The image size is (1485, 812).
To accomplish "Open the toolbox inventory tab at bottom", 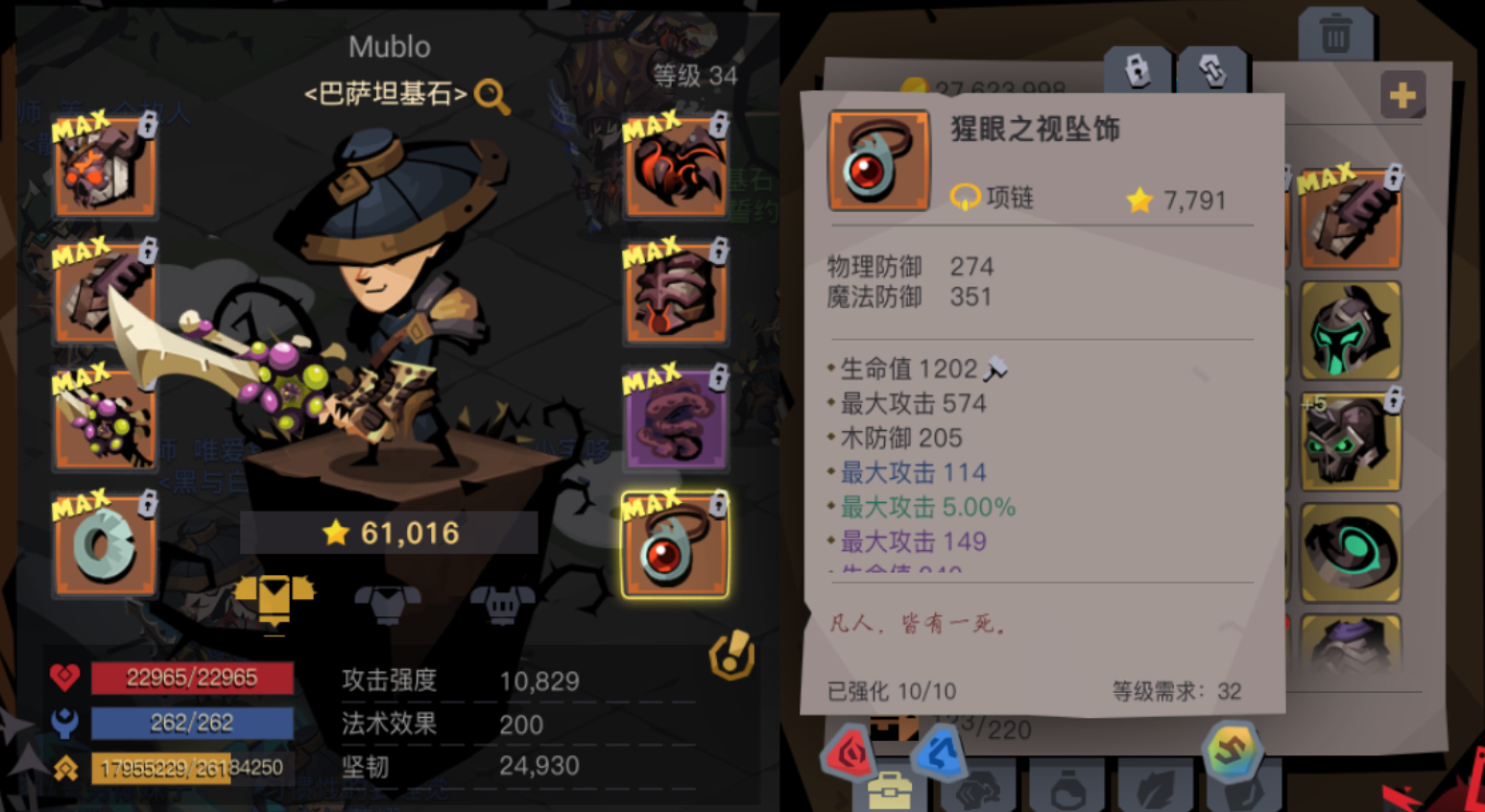I will pos(890,791).
